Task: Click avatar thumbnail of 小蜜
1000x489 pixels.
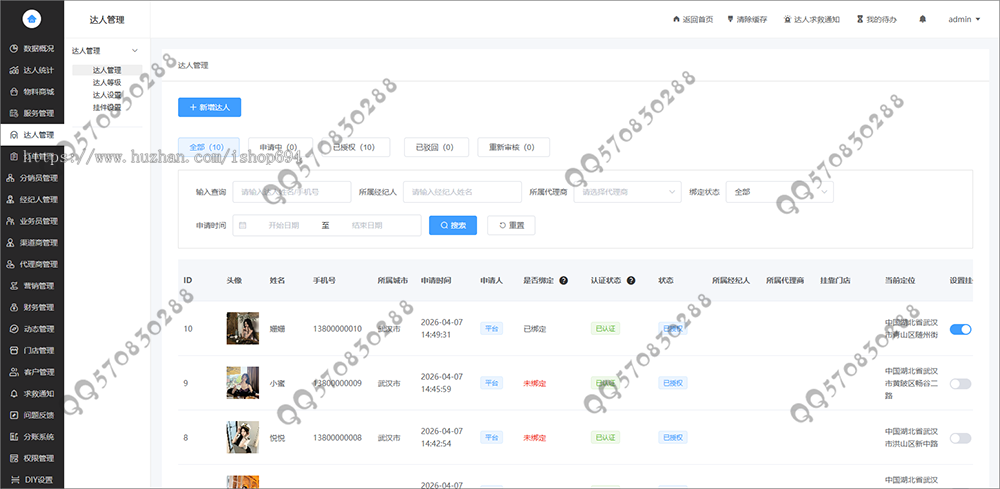Action: pyautogui.click(x=243, y=383)
